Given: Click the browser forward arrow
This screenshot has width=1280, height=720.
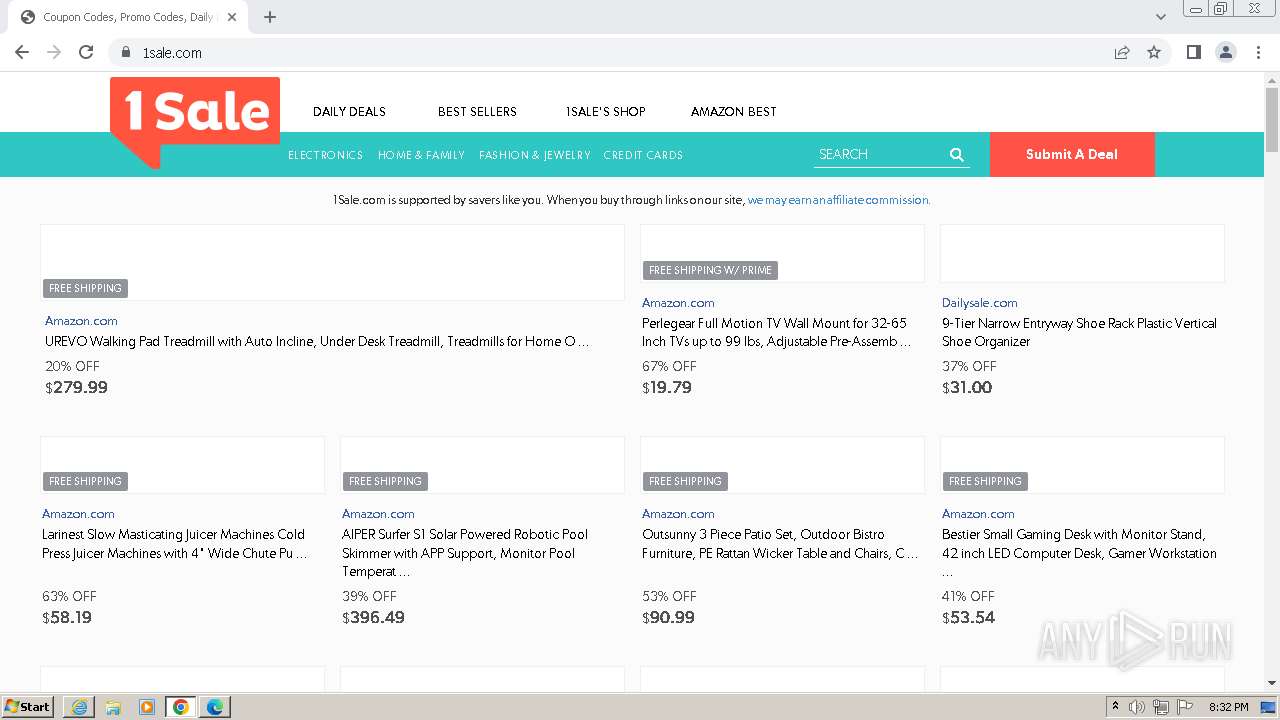Looking at the screenshot, I should (54, 52).
